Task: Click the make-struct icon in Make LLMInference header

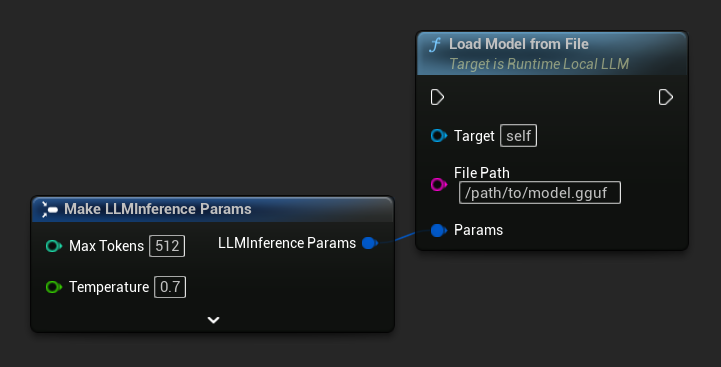Action: tap(50, 209)
